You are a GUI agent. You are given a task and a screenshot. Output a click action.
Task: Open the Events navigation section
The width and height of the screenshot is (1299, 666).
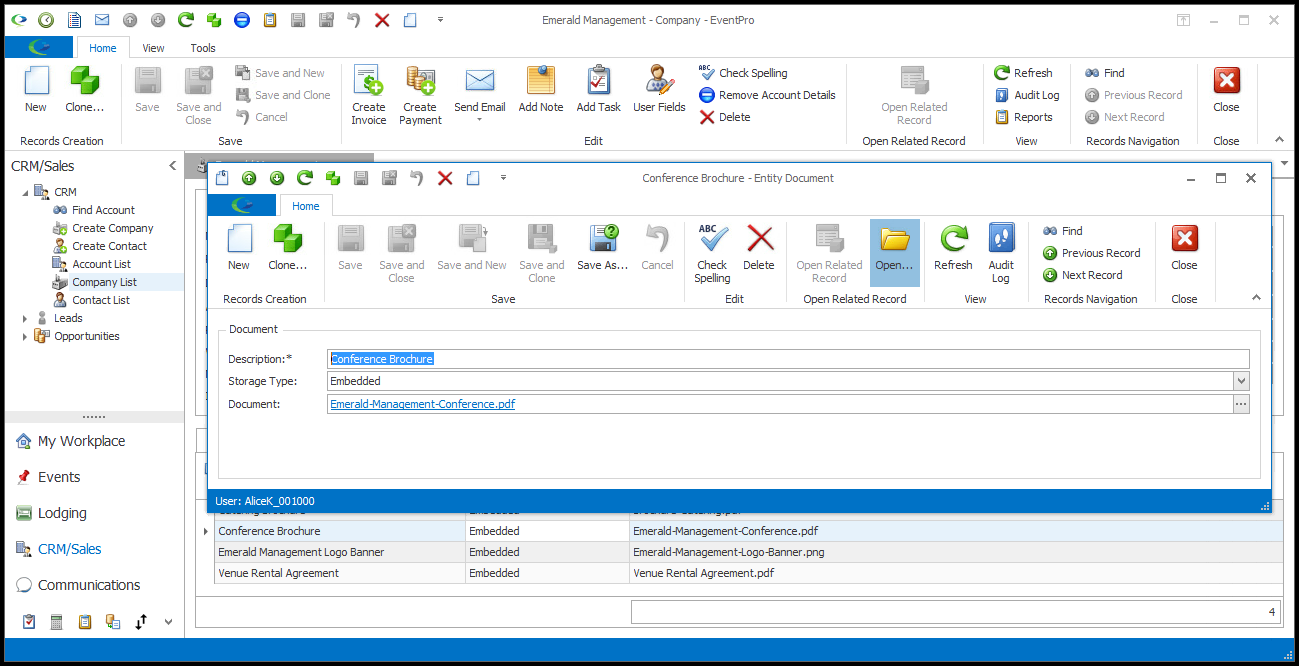pyautogui.click(x=59, y=477)
